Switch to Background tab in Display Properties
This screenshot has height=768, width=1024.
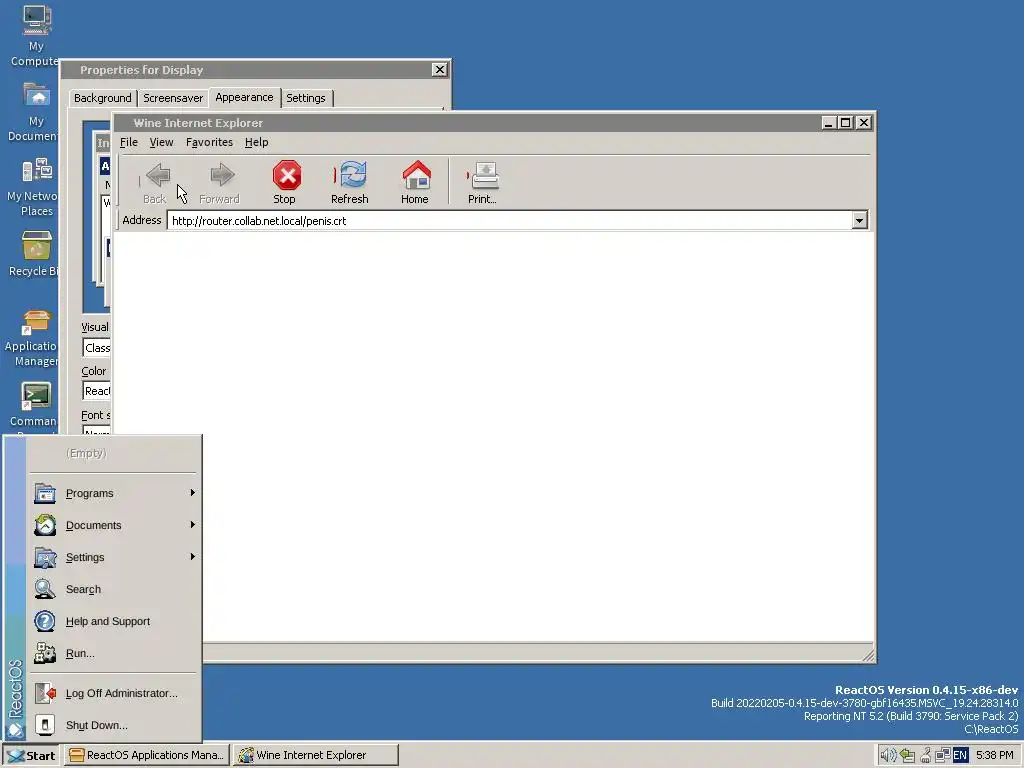pos(103,98)
